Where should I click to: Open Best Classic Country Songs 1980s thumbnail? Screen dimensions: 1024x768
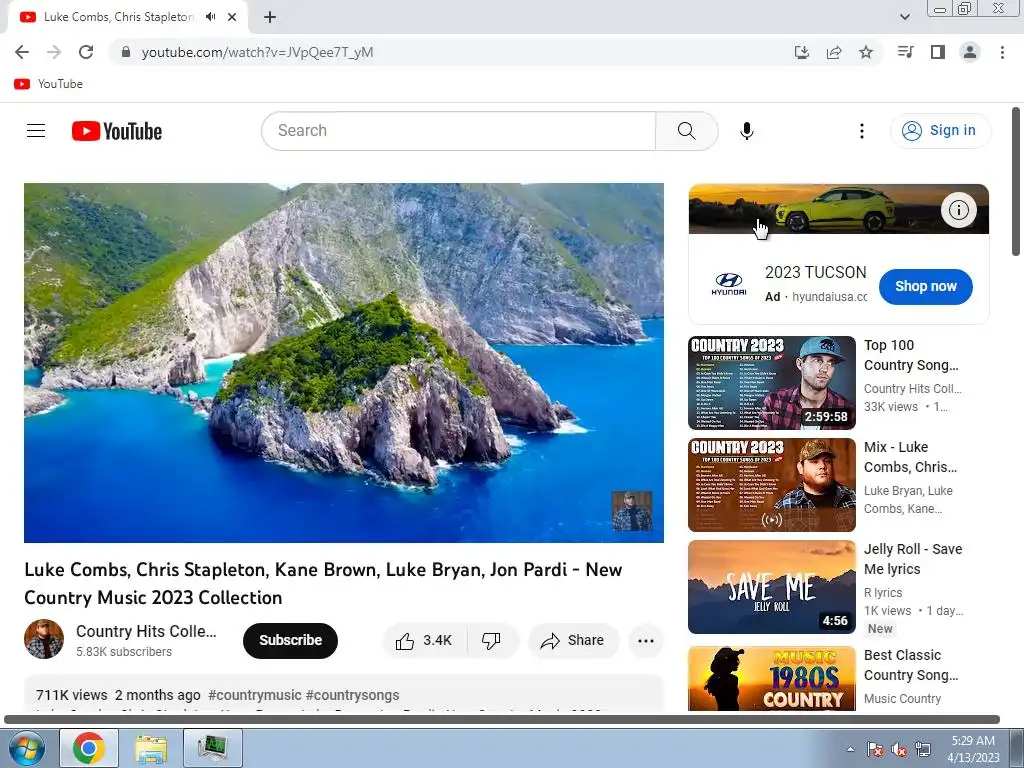click(771, 678)
